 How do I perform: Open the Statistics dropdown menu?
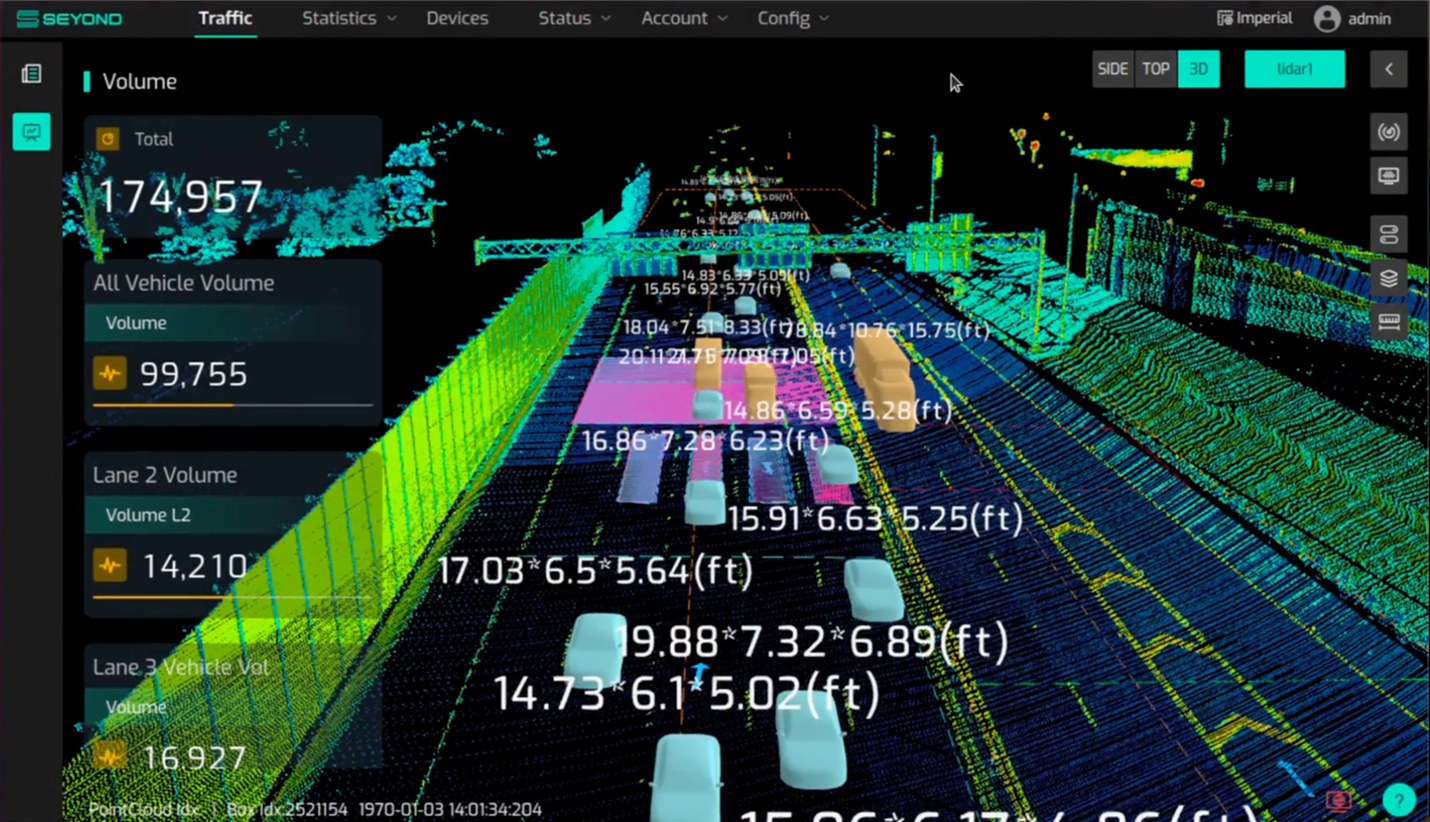349,19
